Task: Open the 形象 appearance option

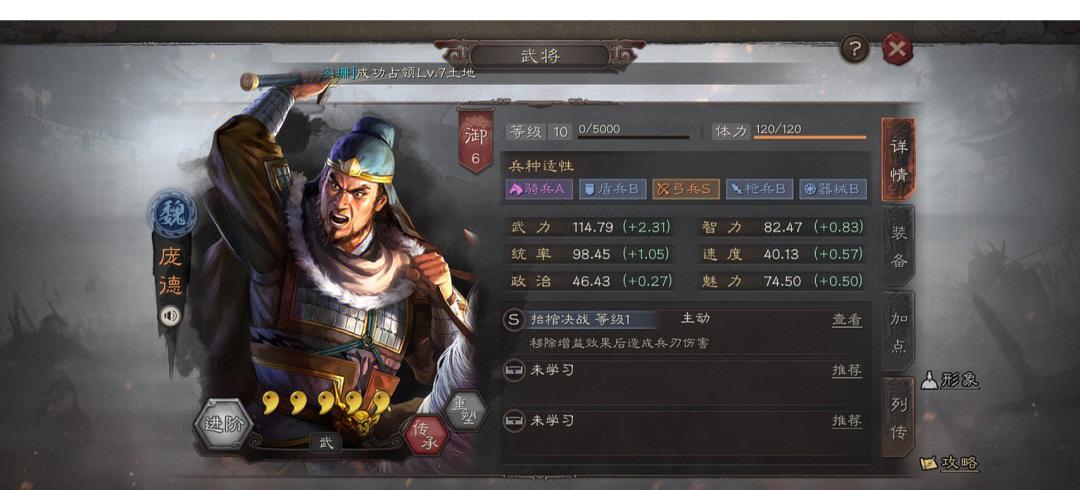Action: coord(951,380)
